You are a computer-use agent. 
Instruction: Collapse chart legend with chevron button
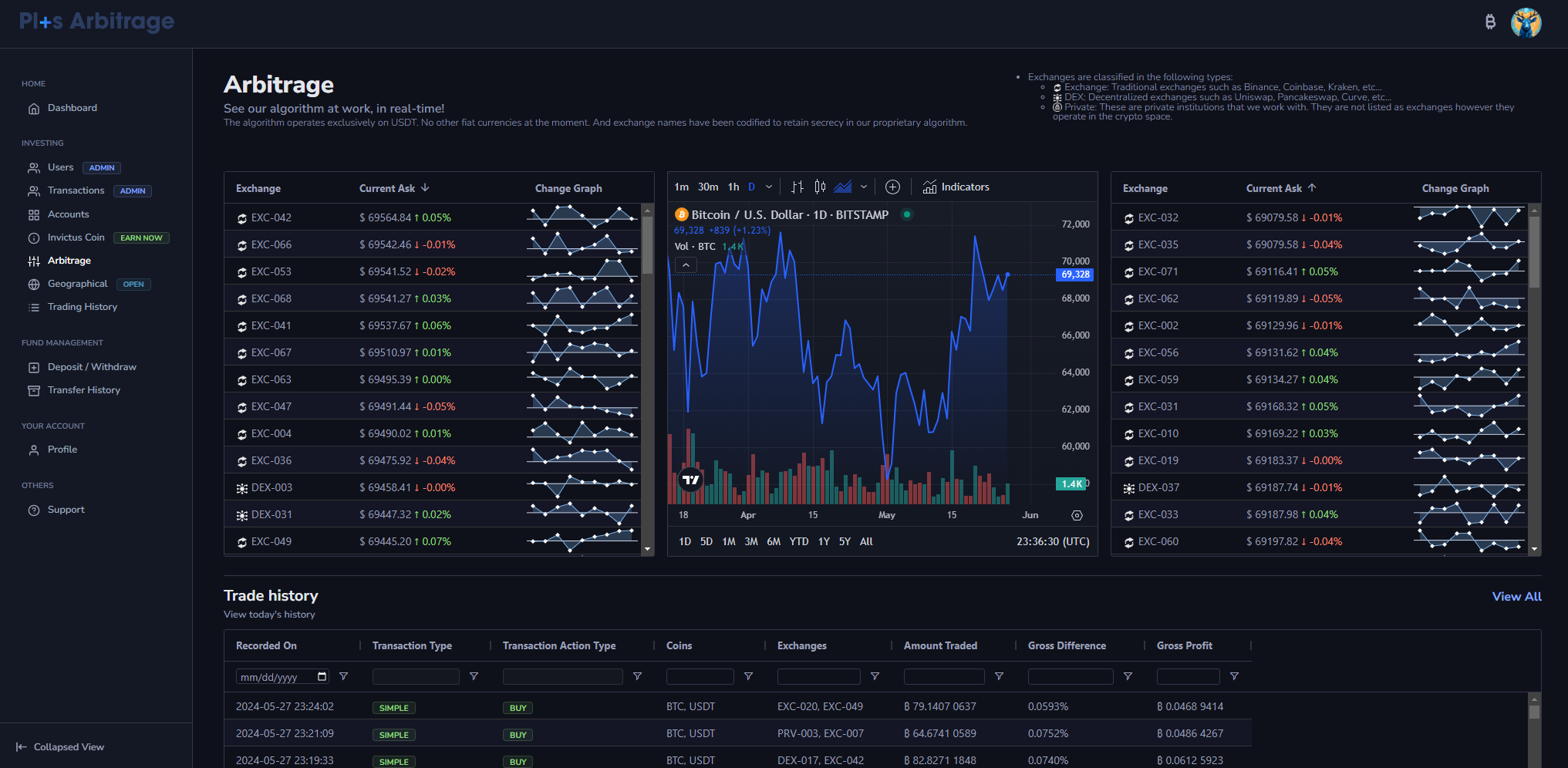click(x=686, y=264)
